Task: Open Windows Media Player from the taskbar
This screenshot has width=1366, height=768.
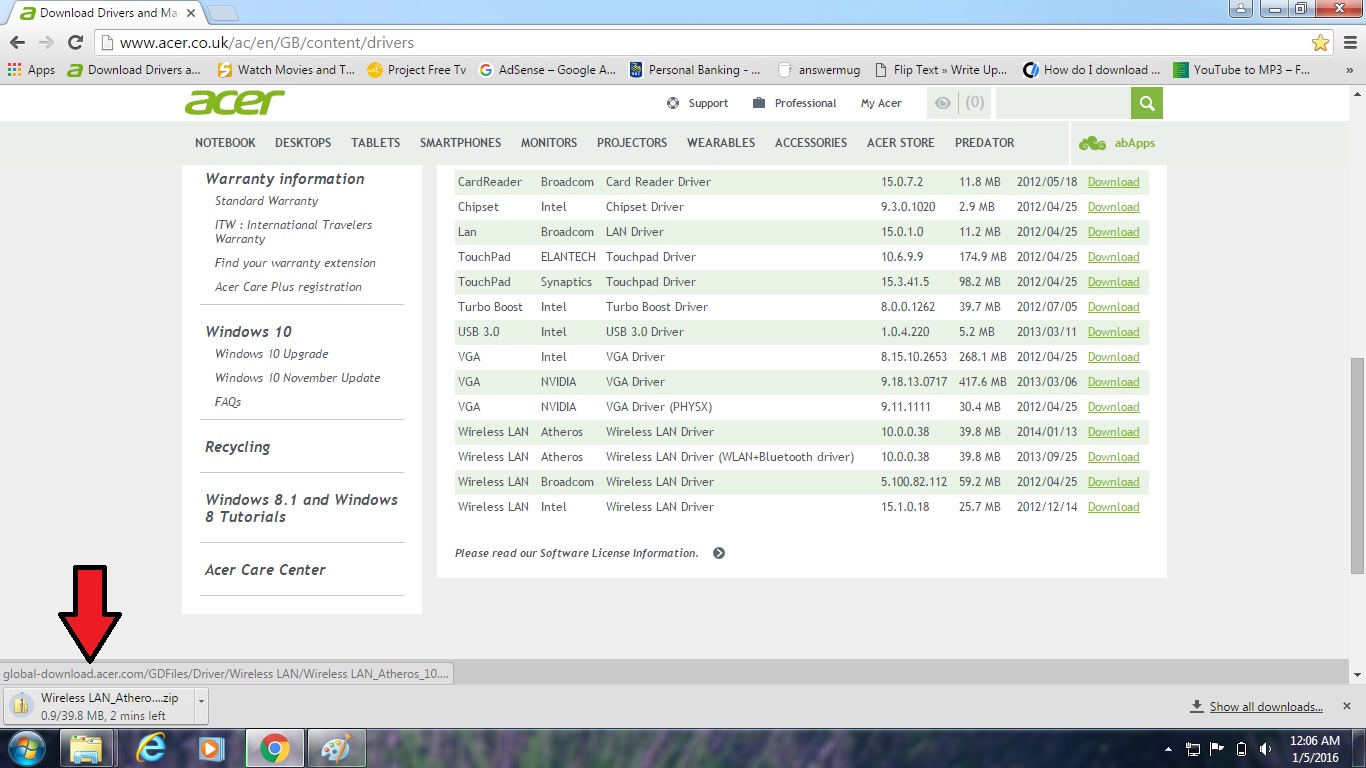Action: click(210, 748)
